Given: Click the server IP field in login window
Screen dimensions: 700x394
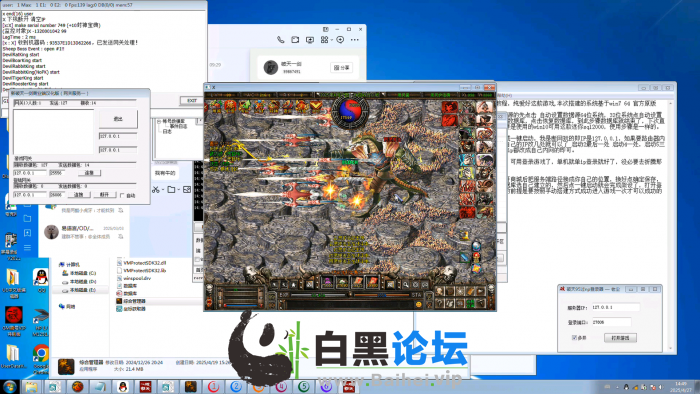Looking at the screenshot, I should point(616,307).
